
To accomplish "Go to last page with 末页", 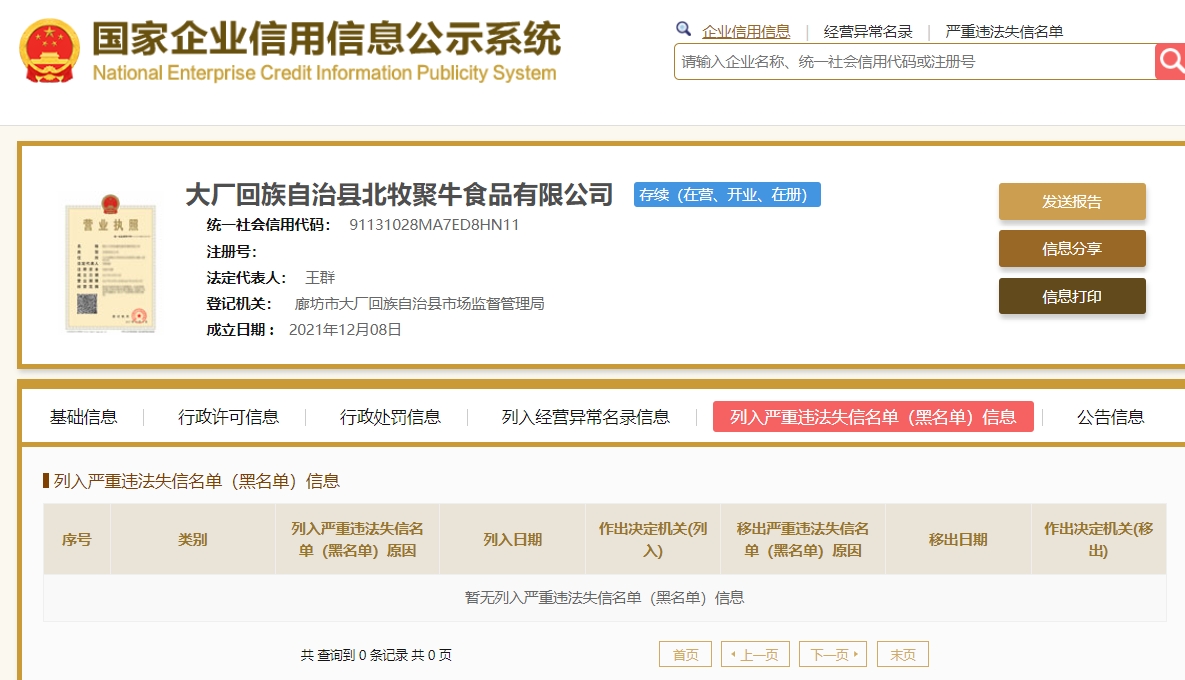I will pyautogui.click(x=902, y=654).
